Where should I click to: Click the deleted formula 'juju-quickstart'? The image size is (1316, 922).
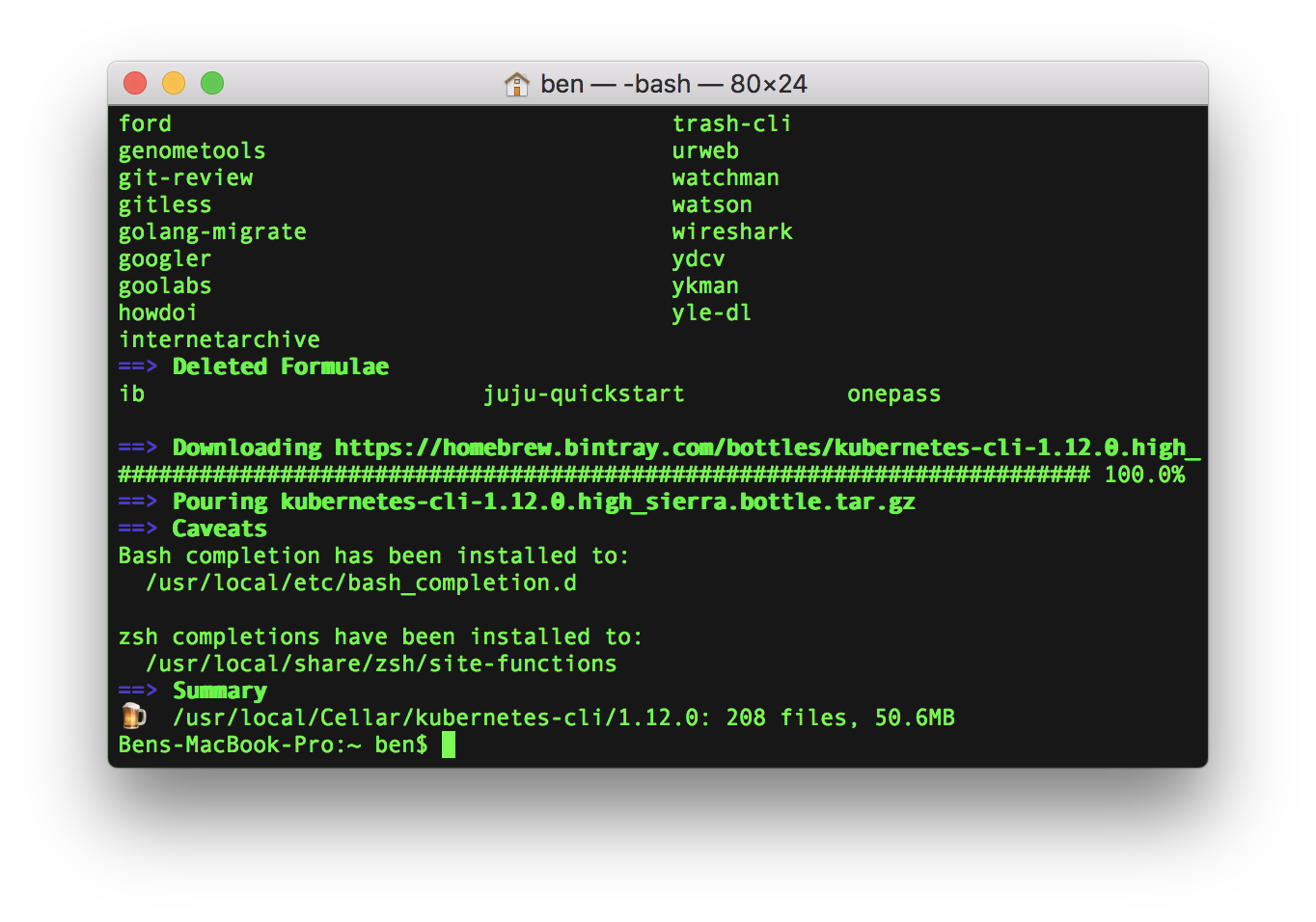point(584,393)
